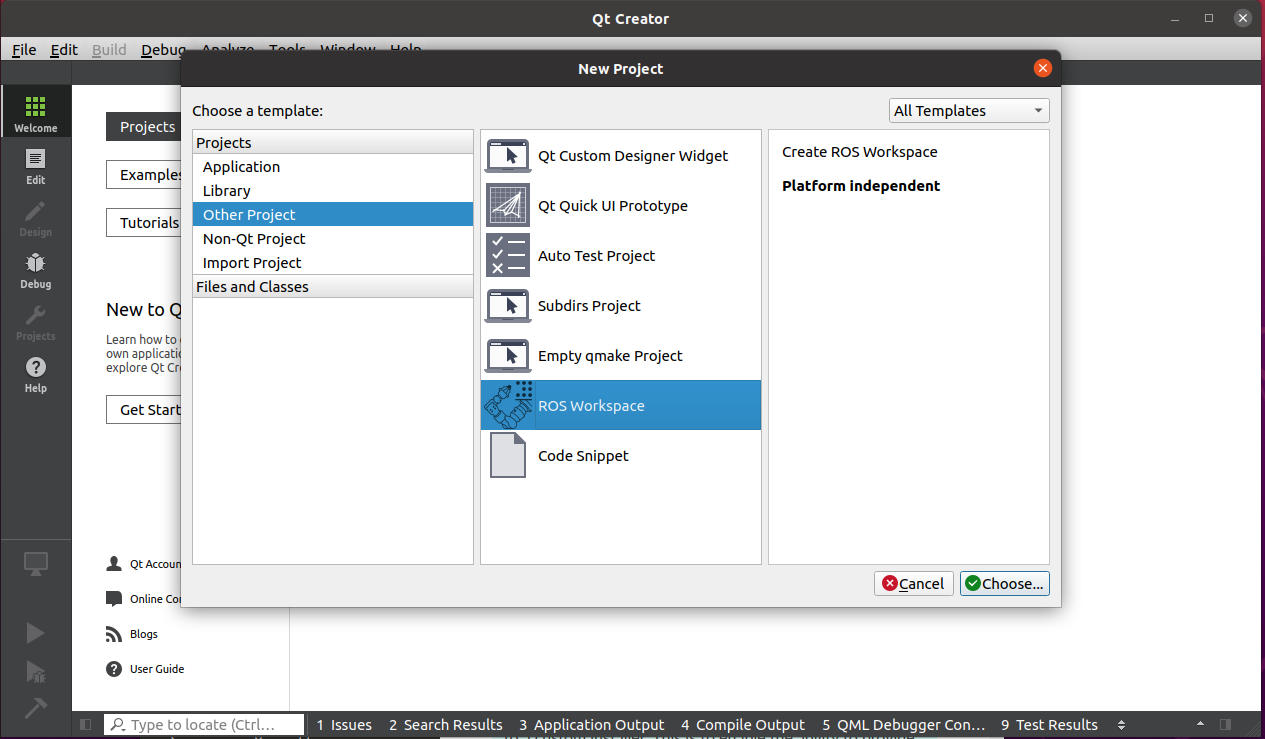Select Subdirs Project template icon

coord(508,306)
